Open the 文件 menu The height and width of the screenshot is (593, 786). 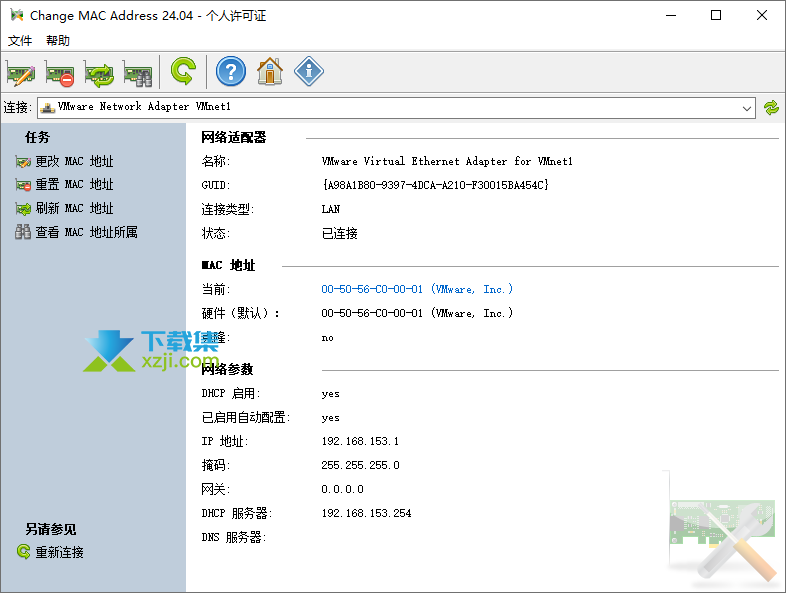[x=20, y=41]
